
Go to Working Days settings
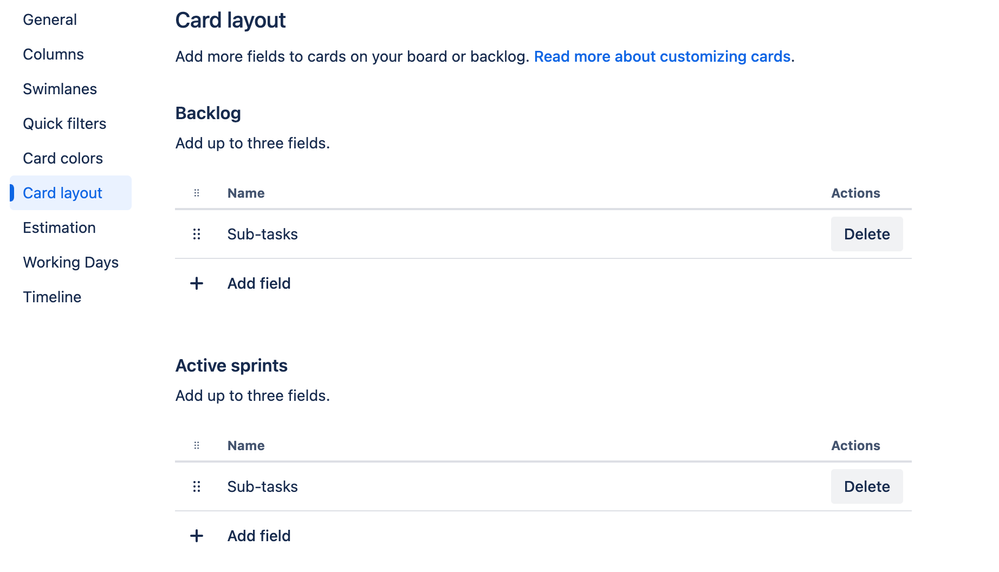pos(71,262)
